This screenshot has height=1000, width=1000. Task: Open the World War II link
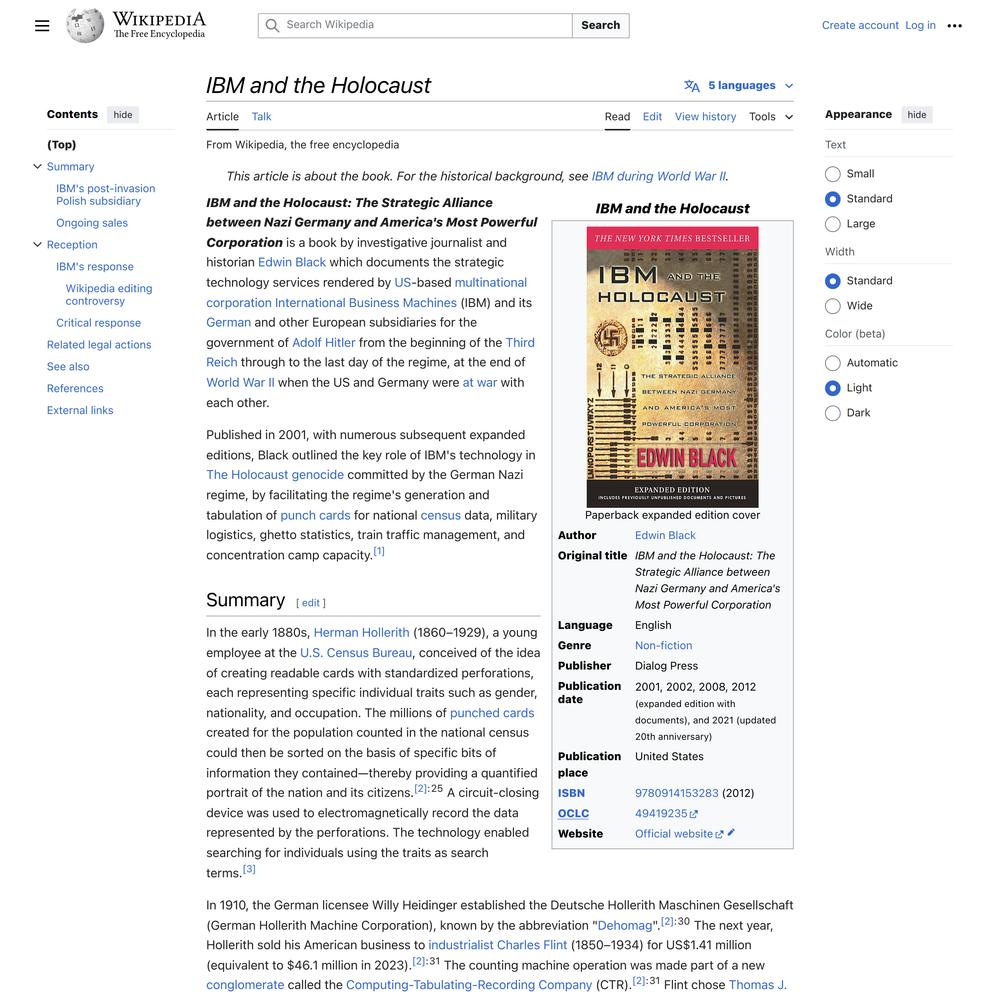tap(240, 383)
